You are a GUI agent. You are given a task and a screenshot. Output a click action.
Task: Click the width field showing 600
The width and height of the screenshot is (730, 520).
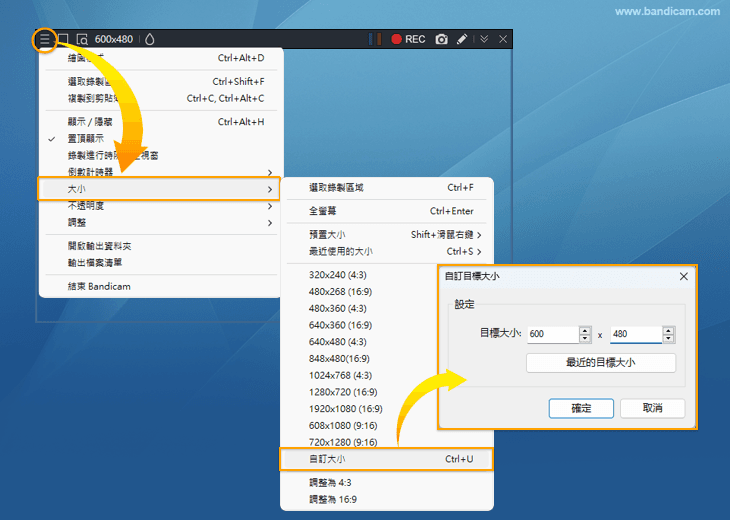[553, 334]
